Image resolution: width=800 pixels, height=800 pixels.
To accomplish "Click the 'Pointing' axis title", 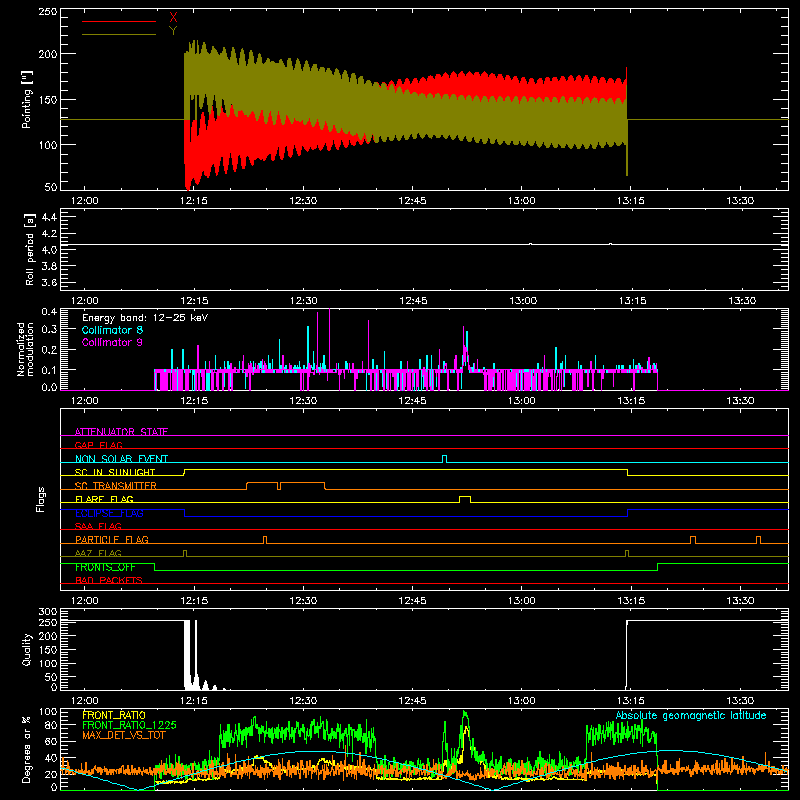I will coord(27,99).
